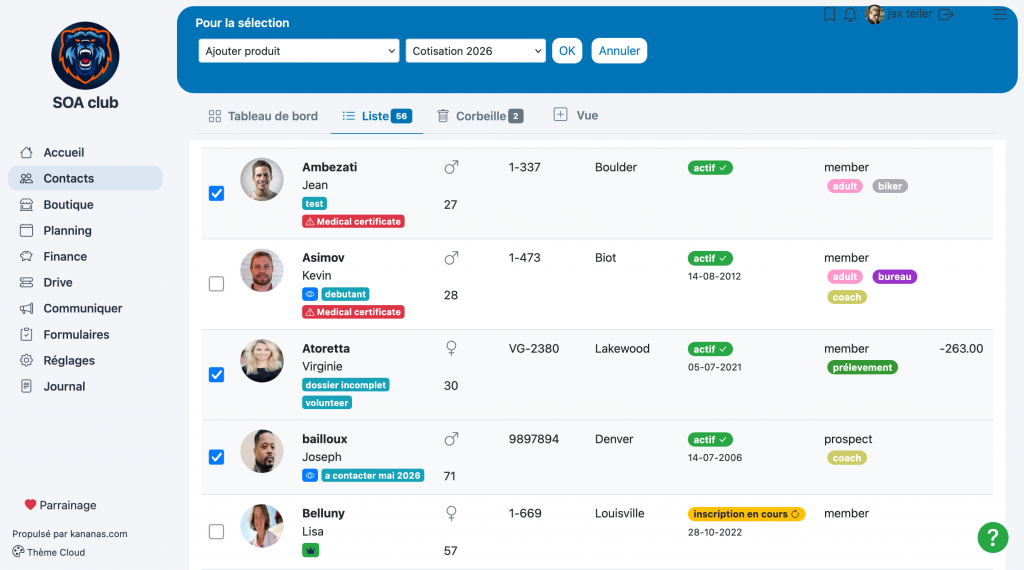Open the Réglages gear icon
Viewport: 1024px width, 570px height.
pos(26,360)
